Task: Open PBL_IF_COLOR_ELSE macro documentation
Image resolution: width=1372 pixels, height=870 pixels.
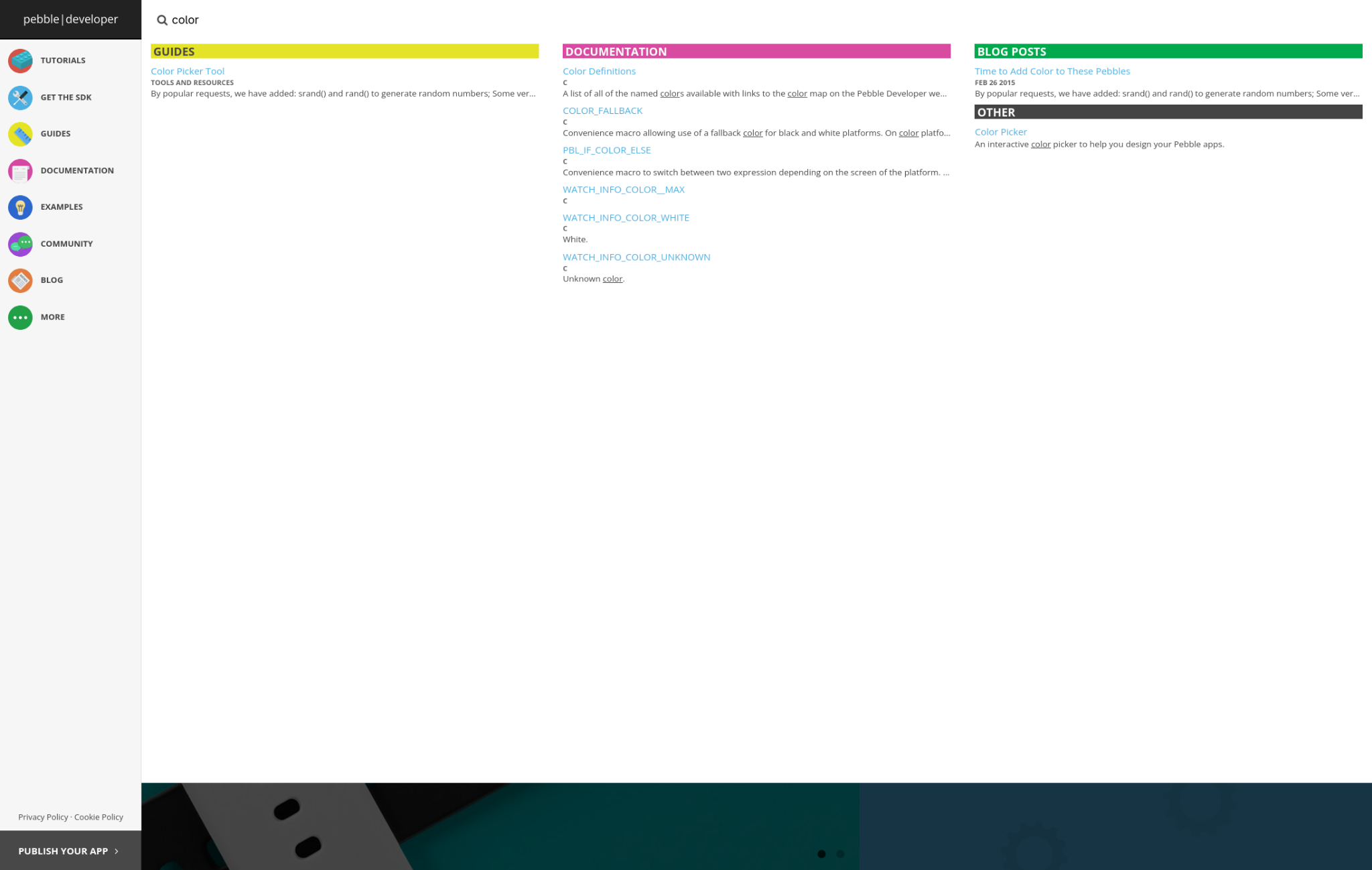Action: [x=606, y=150]
